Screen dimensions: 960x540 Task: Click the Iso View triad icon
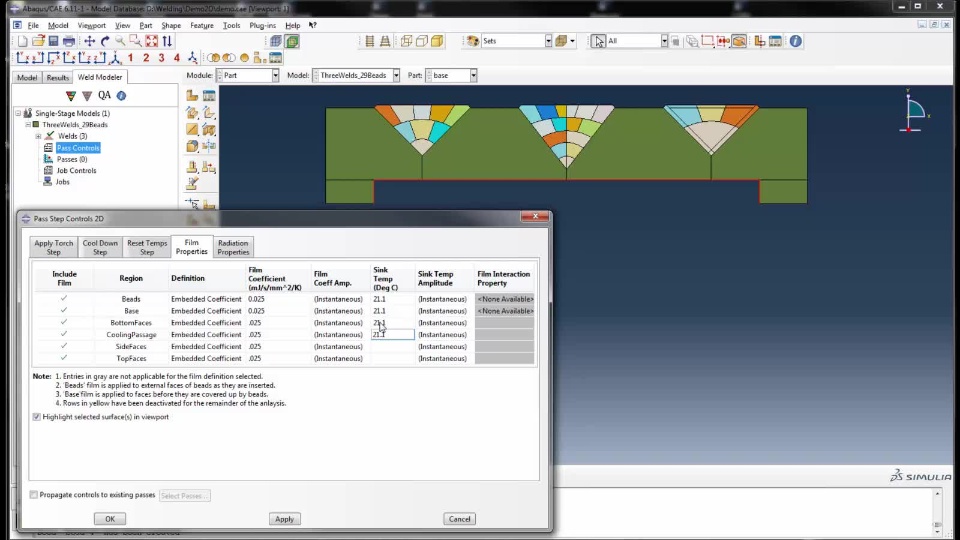pyautogui.click(x=192, y=58)
